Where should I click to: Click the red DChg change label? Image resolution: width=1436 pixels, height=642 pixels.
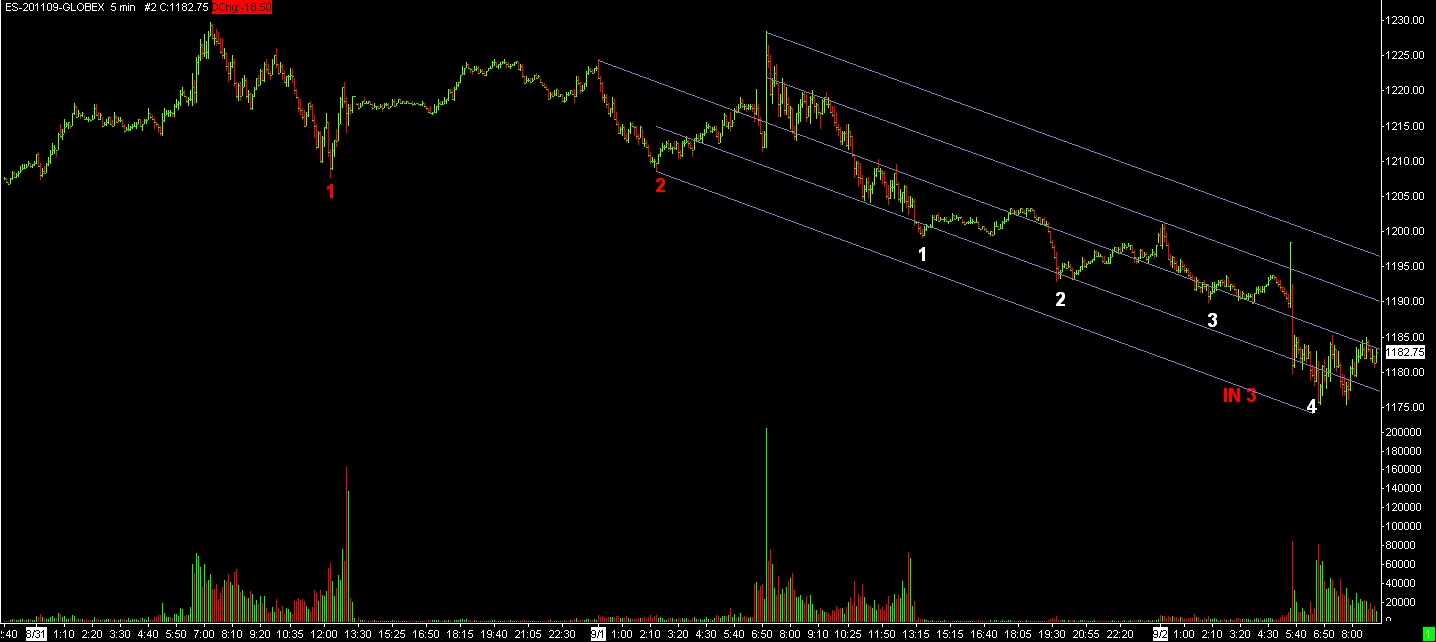tap(241, 7)
